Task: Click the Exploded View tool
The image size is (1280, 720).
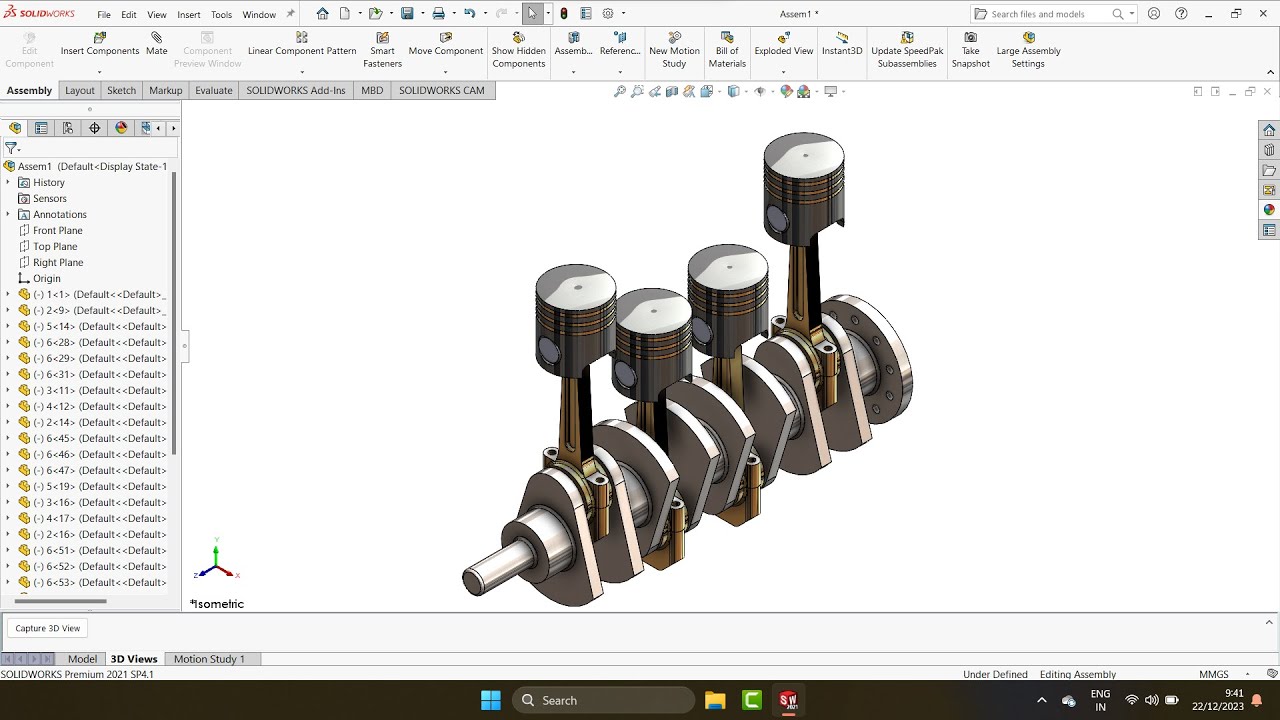Action: (784, 45)
